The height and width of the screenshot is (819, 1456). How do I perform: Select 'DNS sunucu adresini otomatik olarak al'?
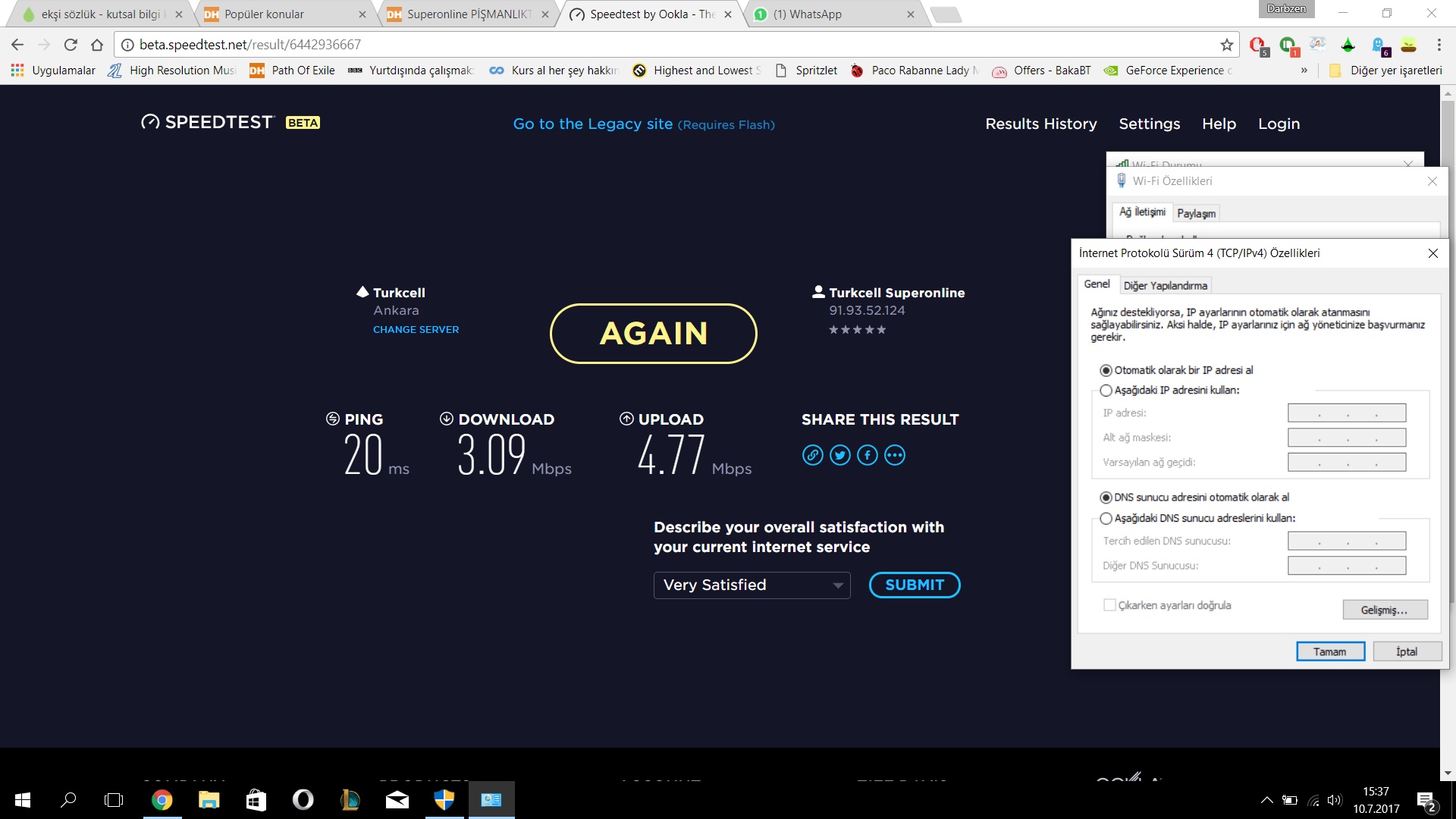coord(1194,497)
